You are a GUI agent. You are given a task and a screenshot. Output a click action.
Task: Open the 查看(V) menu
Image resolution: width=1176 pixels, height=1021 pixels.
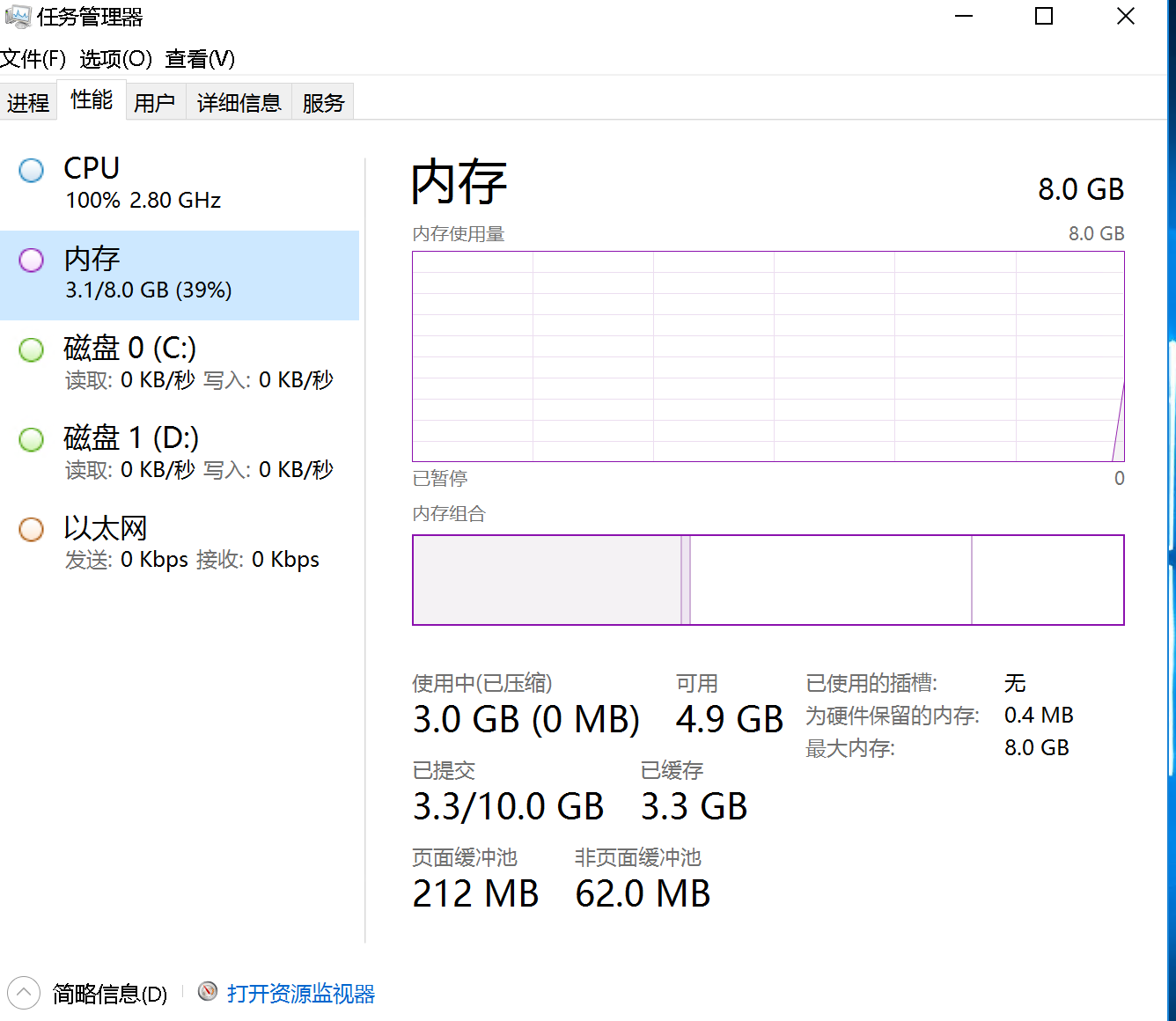tap(200, 59)
